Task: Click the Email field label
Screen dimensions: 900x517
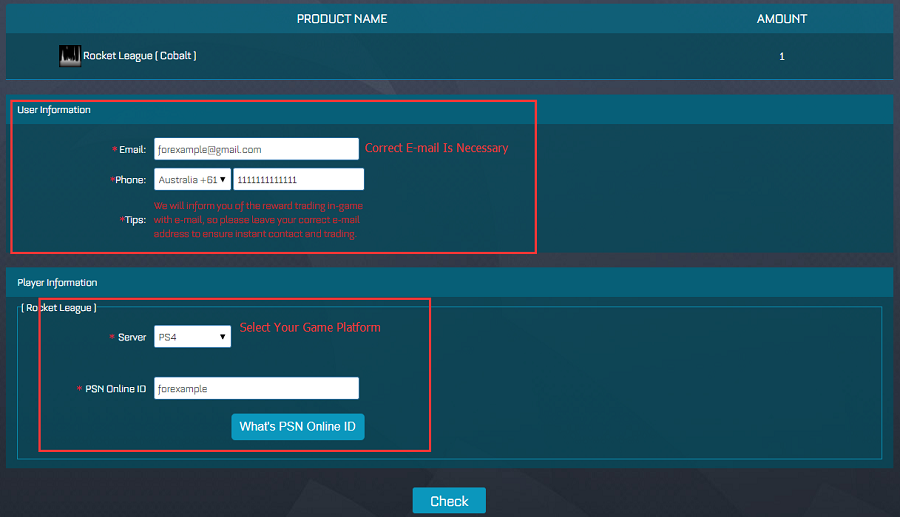Action: point(129,150)
